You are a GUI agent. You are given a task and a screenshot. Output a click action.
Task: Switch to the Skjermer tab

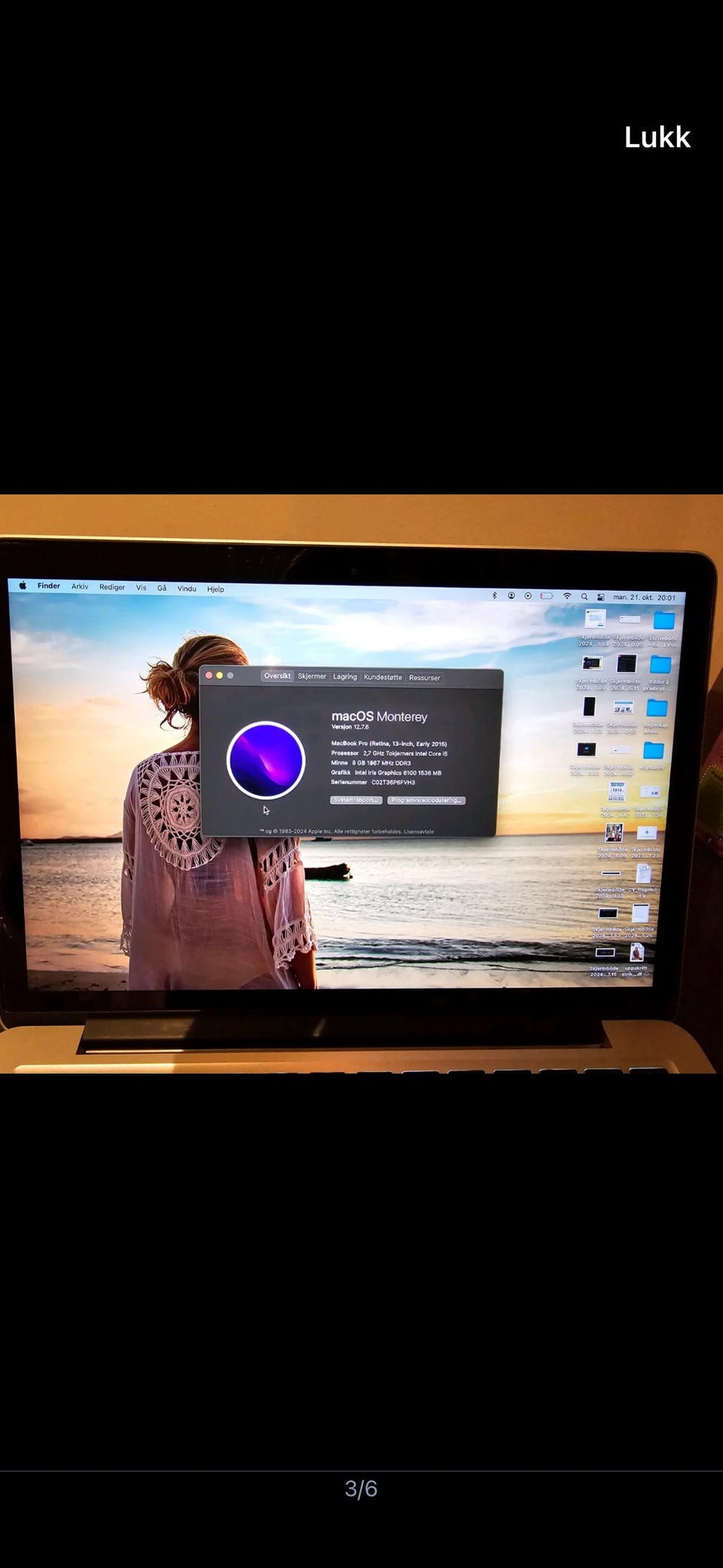312,677
